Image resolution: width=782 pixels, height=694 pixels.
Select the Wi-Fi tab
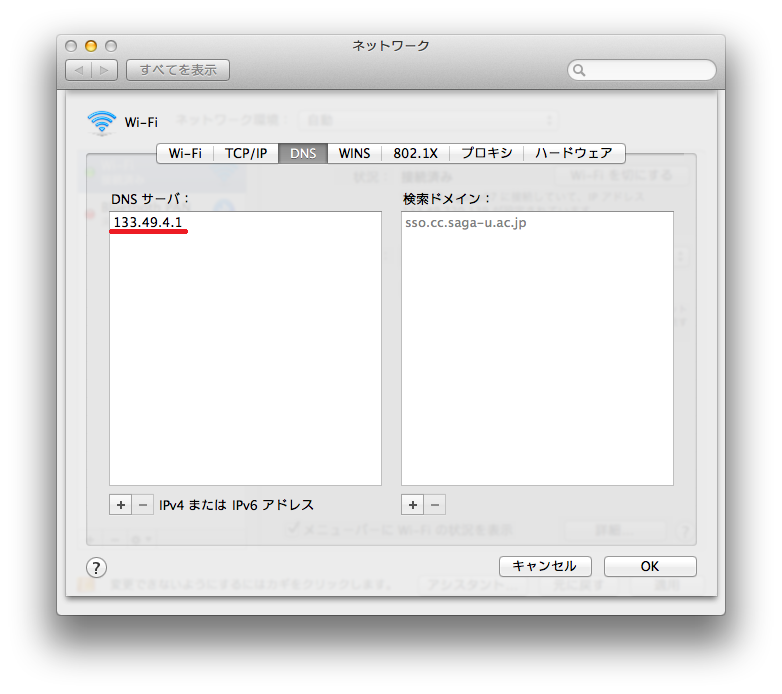[185, 153]
